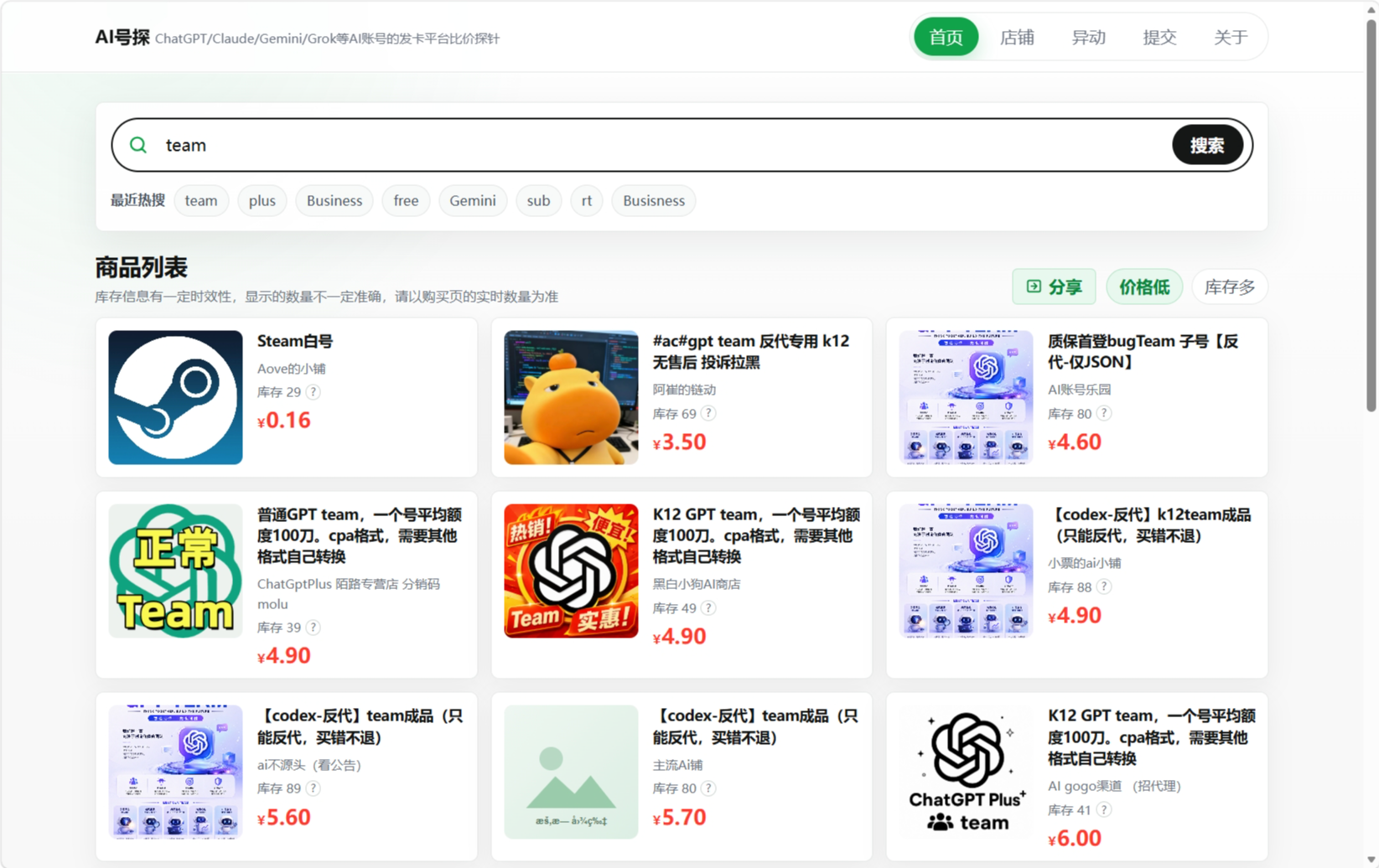Click the price '¥4.60'
The image size is (1379, 868).
pyautogui.click(x=1075, y=442)
